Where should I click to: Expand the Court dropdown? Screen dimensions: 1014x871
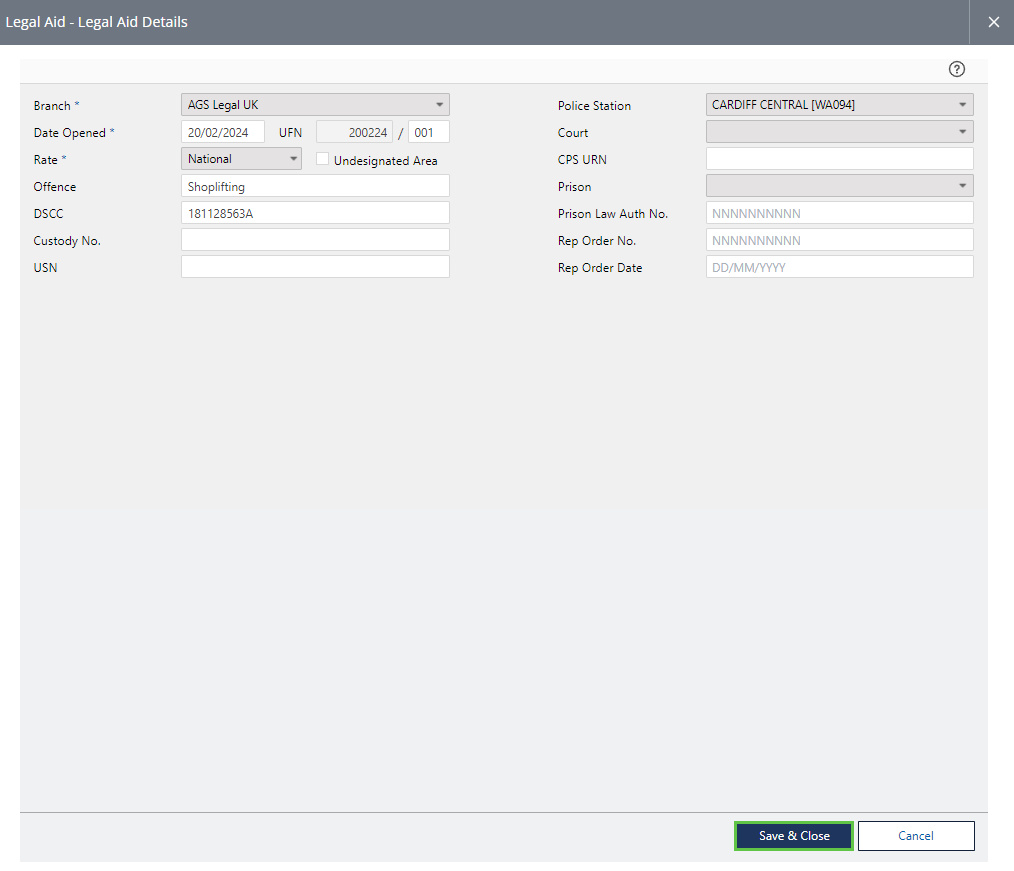(x=839, y=132)
